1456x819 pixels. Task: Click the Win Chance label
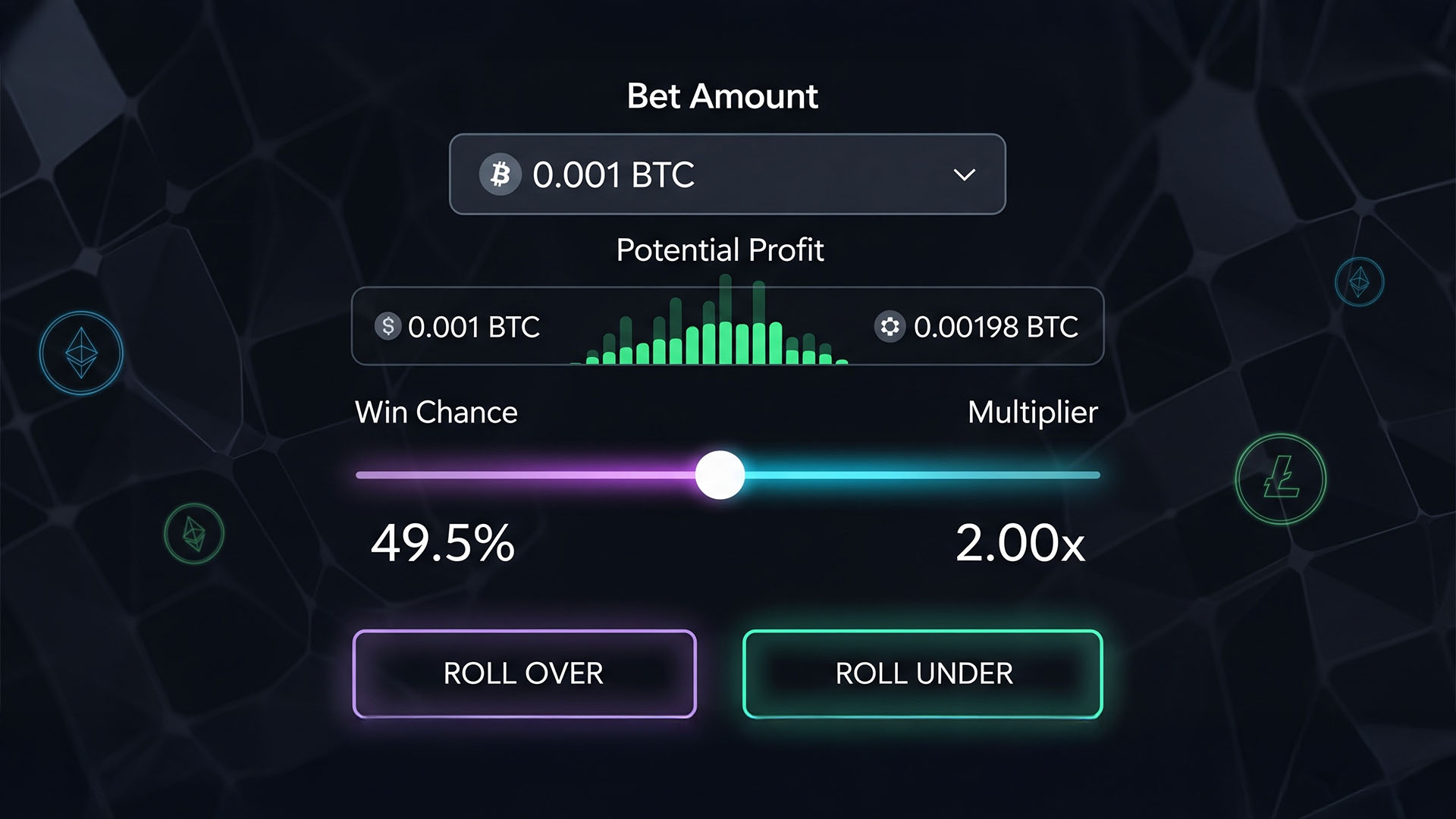(436, 413)
